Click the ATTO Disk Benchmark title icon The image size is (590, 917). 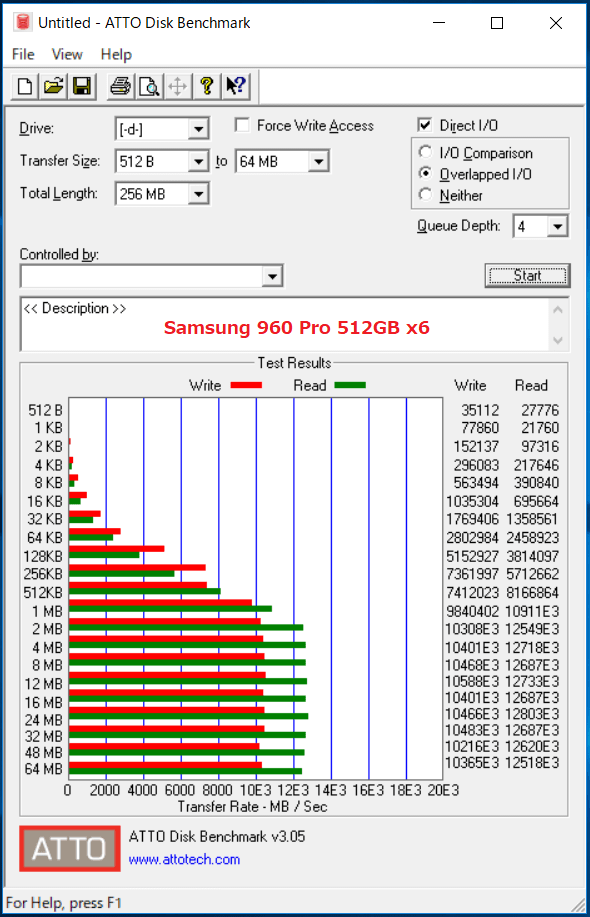pyautogui.click(x=22, y=23)
